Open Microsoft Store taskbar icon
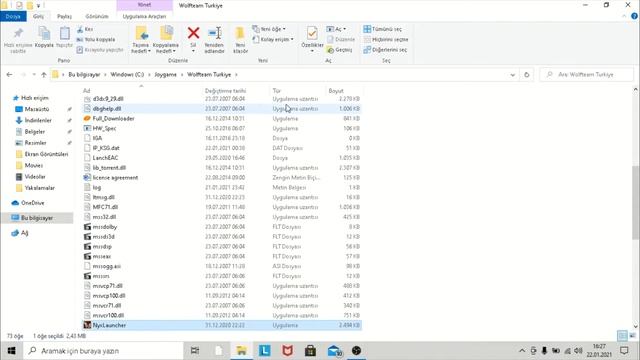Viewport: 640px width, 360px height. [x=310, y=351]
